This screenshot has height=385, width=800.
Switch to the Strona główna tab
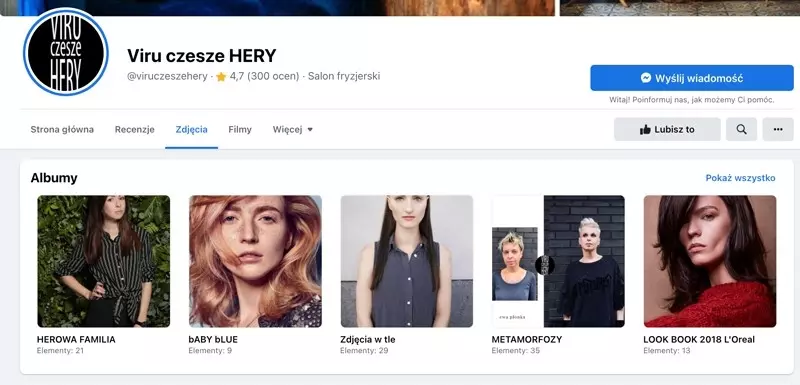pyautogui.click(x=62, y=130)
